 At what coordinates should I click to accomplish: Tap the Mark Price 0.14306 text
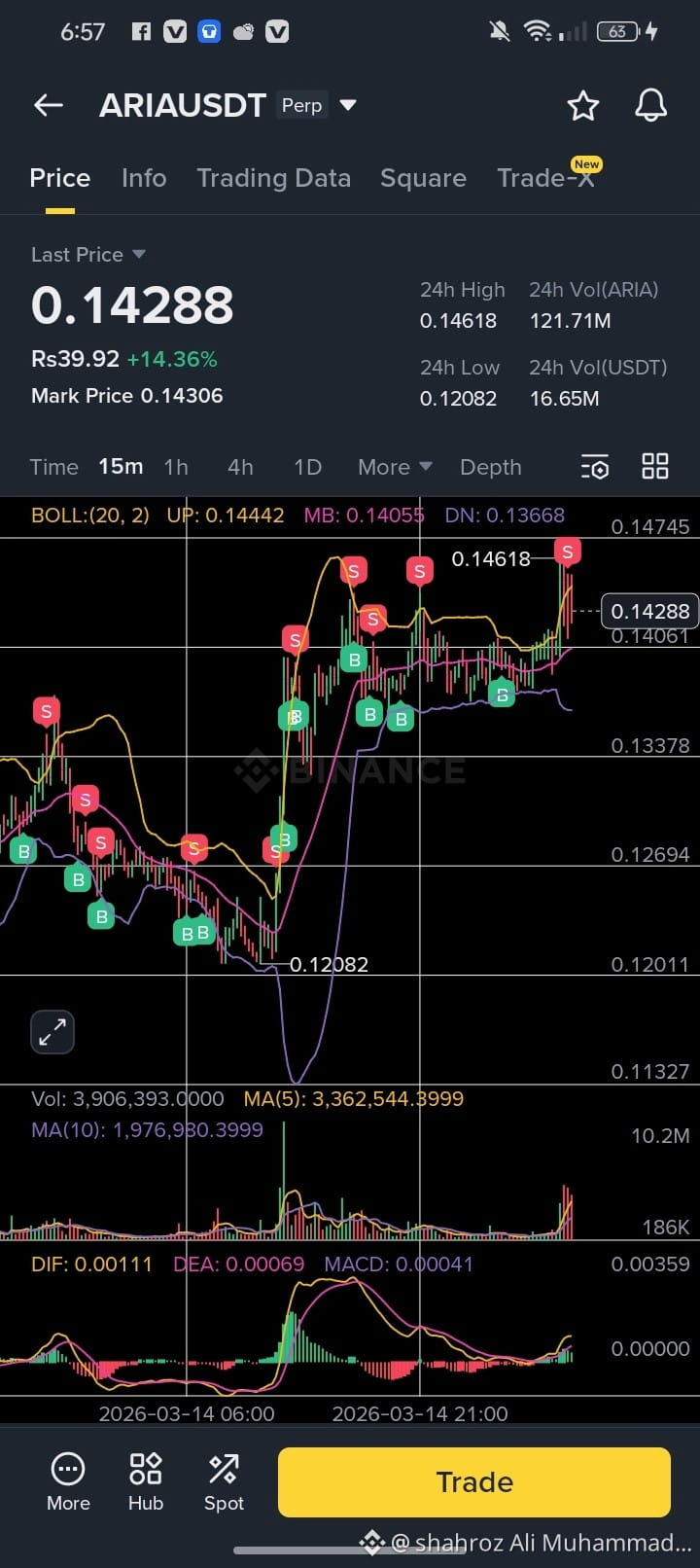pos(127,396)
